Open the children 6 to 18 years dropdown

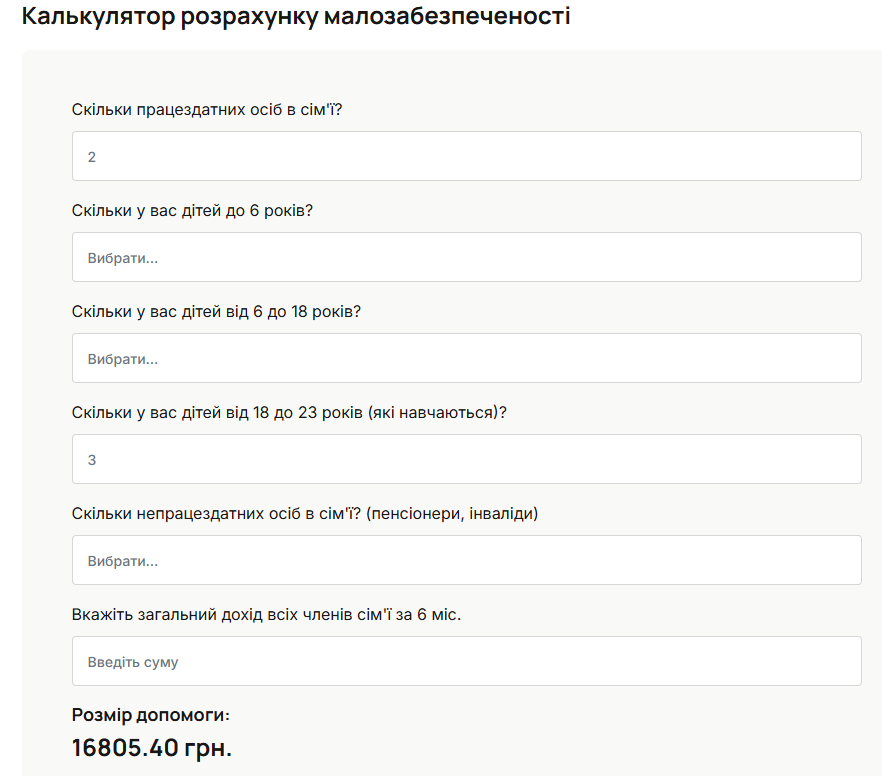(466, 358)
